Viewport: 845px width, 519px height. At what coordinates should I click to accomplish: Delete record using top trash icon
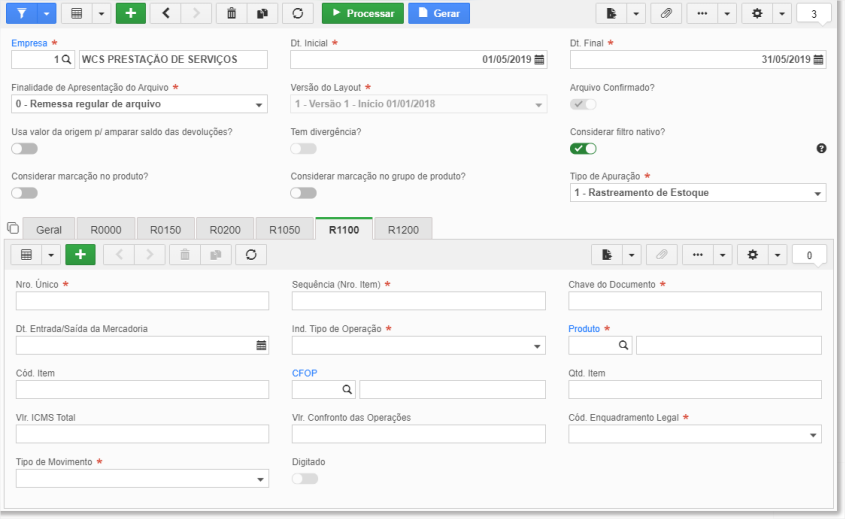pos(232,13)
